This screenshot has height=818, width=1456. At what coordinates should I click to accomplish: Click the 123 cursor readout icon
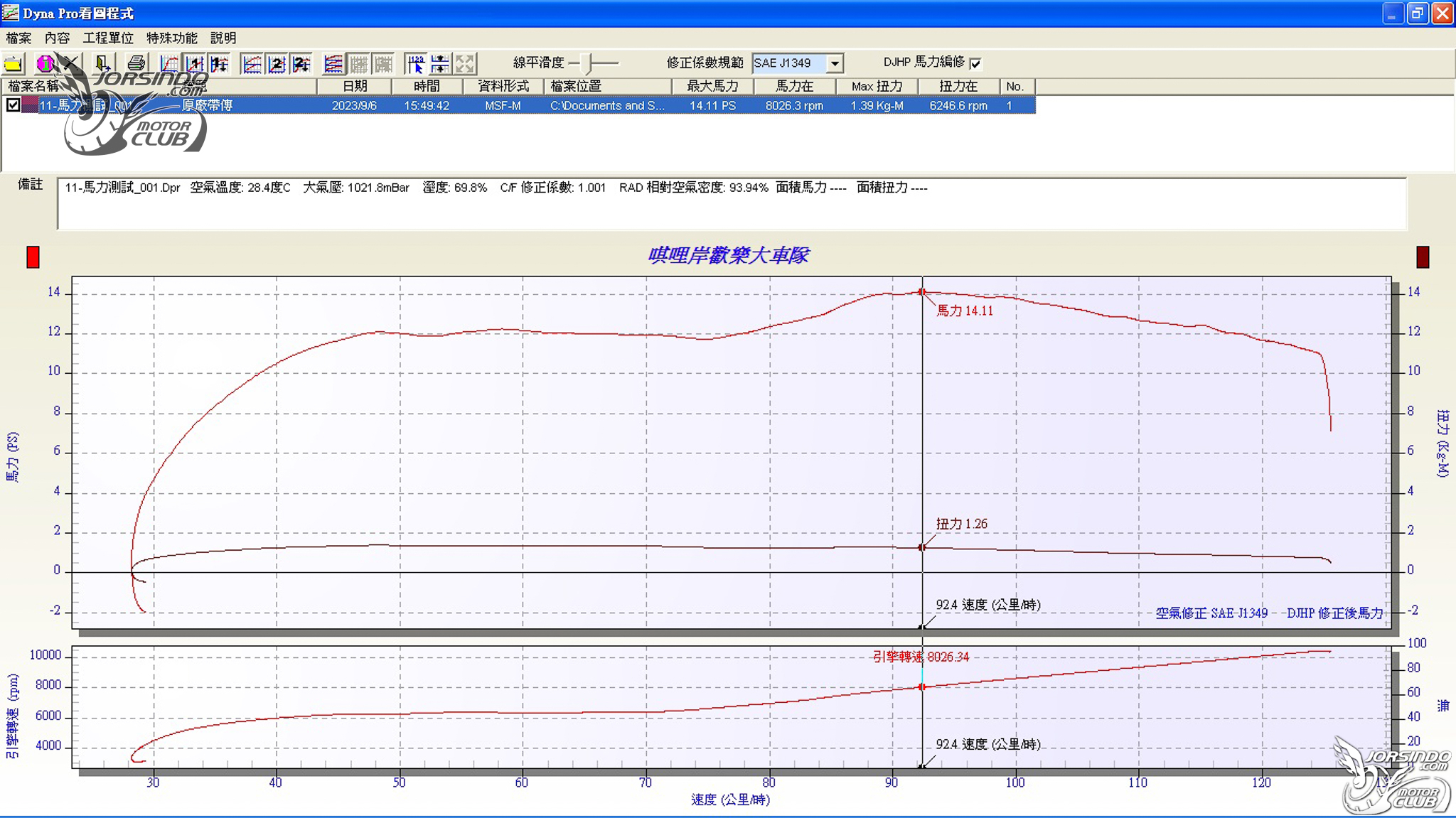416,64
